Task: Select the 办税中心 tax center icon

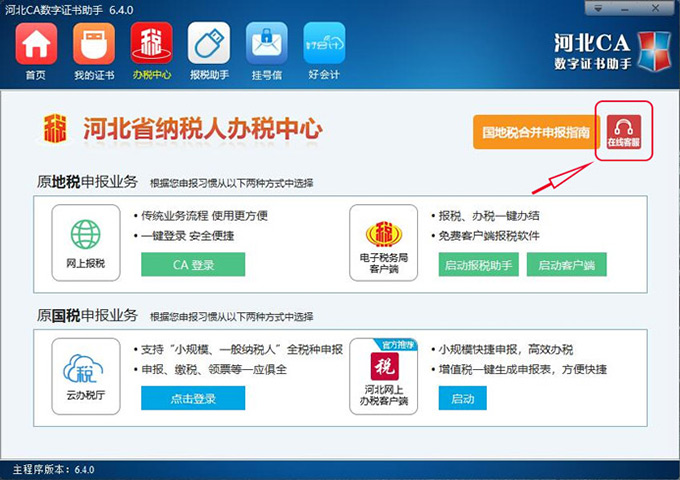Action: pos(151,44)
